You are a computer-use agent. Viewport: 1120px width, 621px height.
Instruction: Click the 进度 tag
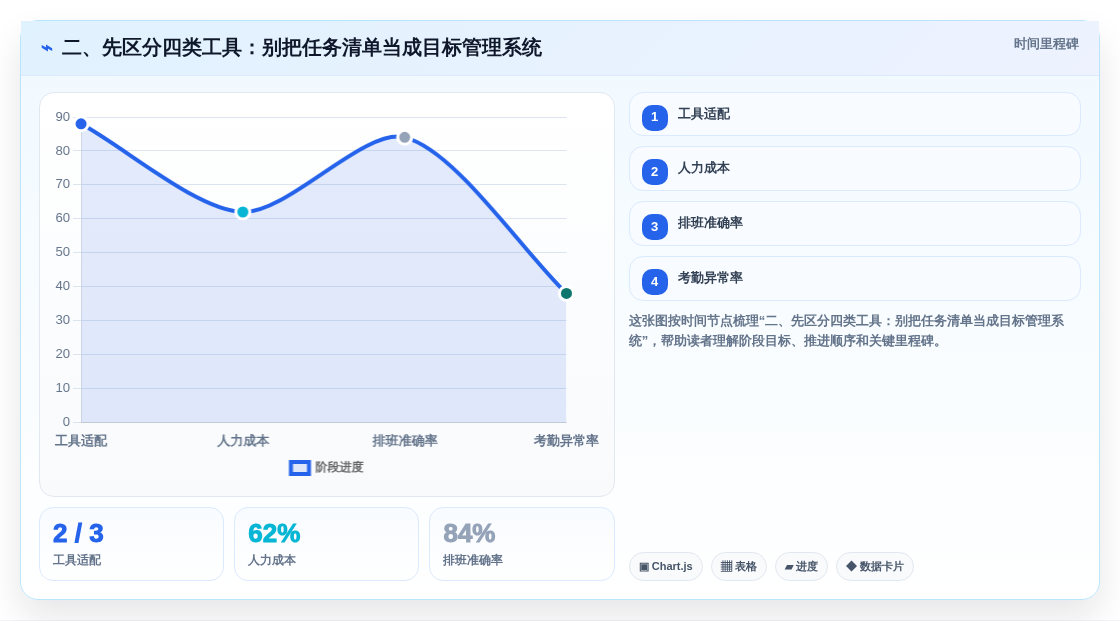[801, 567]
